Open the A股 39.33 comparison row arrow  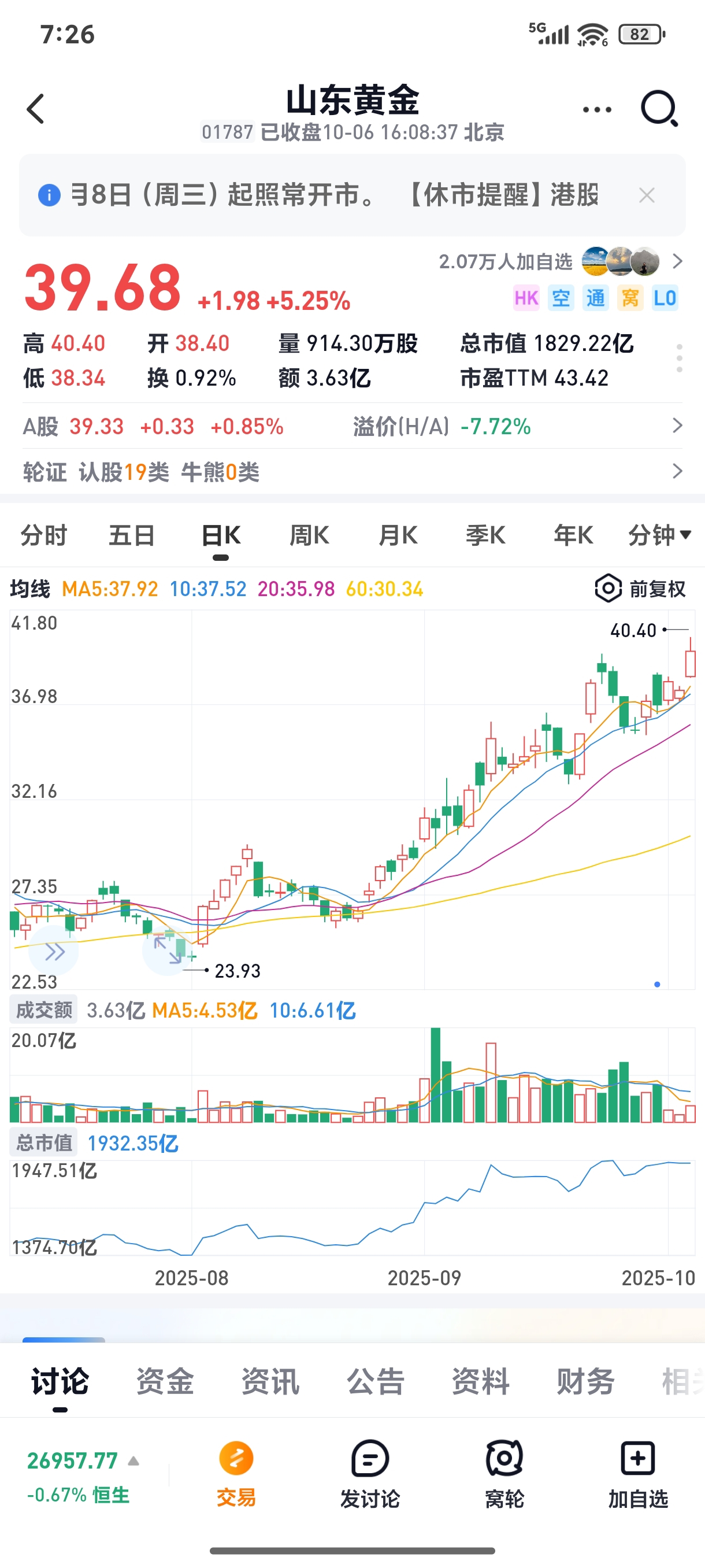[x=677, y=426]
